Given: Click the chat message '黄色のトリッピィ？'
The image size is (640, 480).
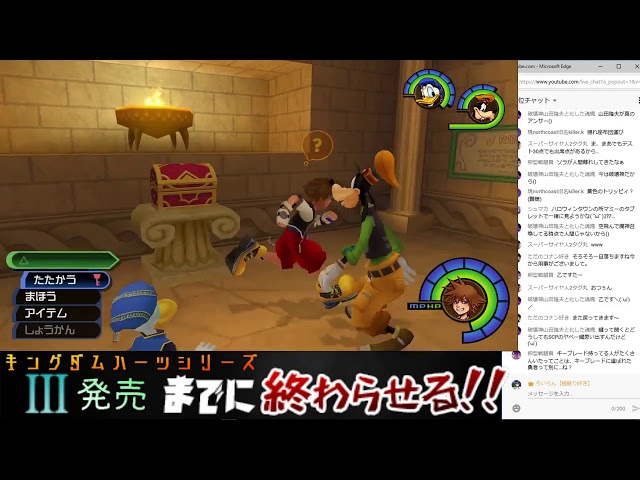Looking at the screenshot, I should click(611, 191).
